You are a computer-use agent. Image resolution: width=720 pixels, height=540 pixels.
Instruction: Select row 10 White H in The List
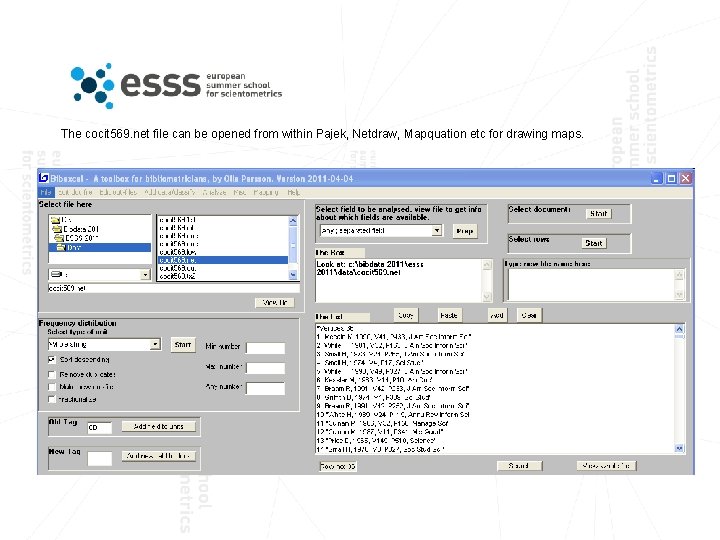coord(393,415)
